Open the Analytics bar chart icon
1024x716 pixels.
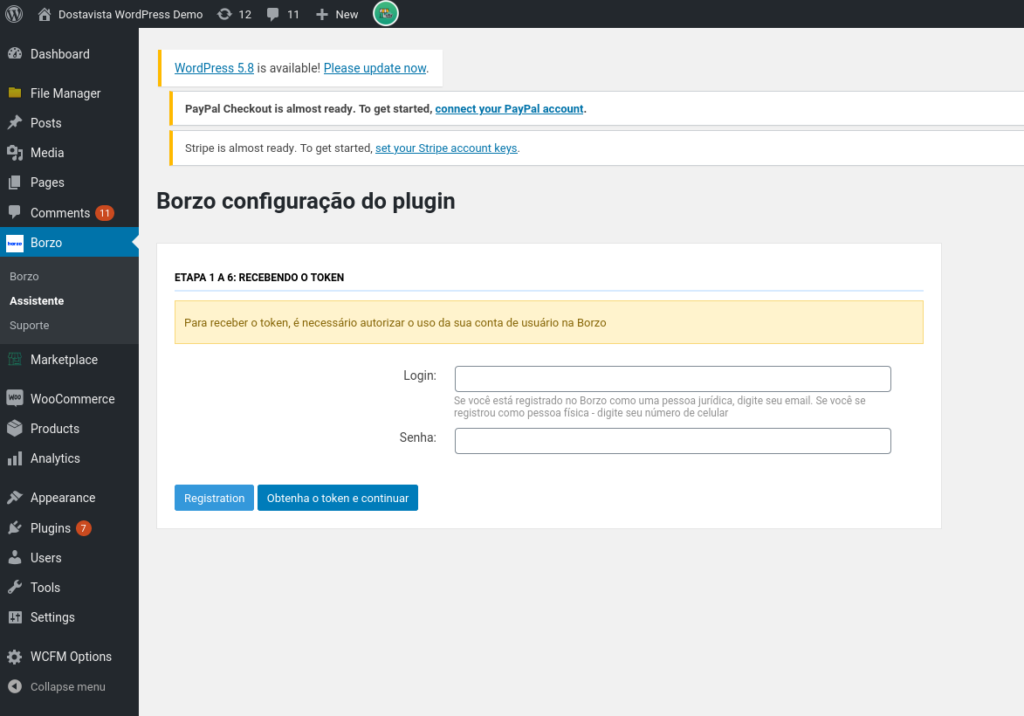click(x=16, y=458)
